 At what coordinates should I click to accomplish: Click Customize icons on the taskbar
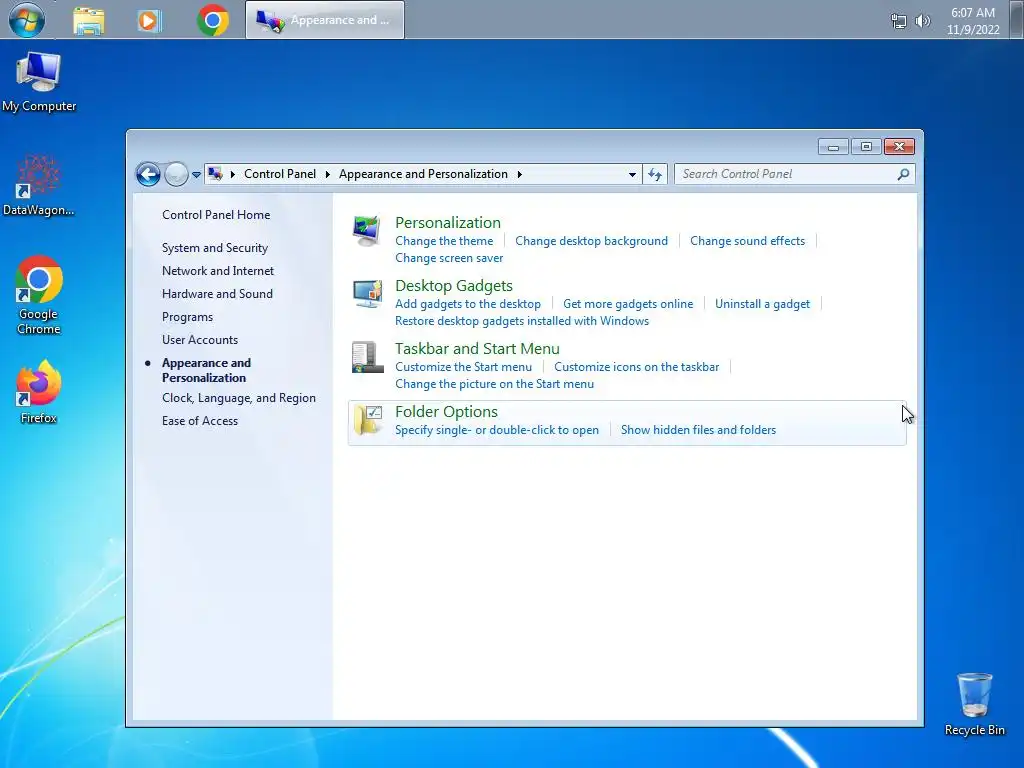(637, 367)
